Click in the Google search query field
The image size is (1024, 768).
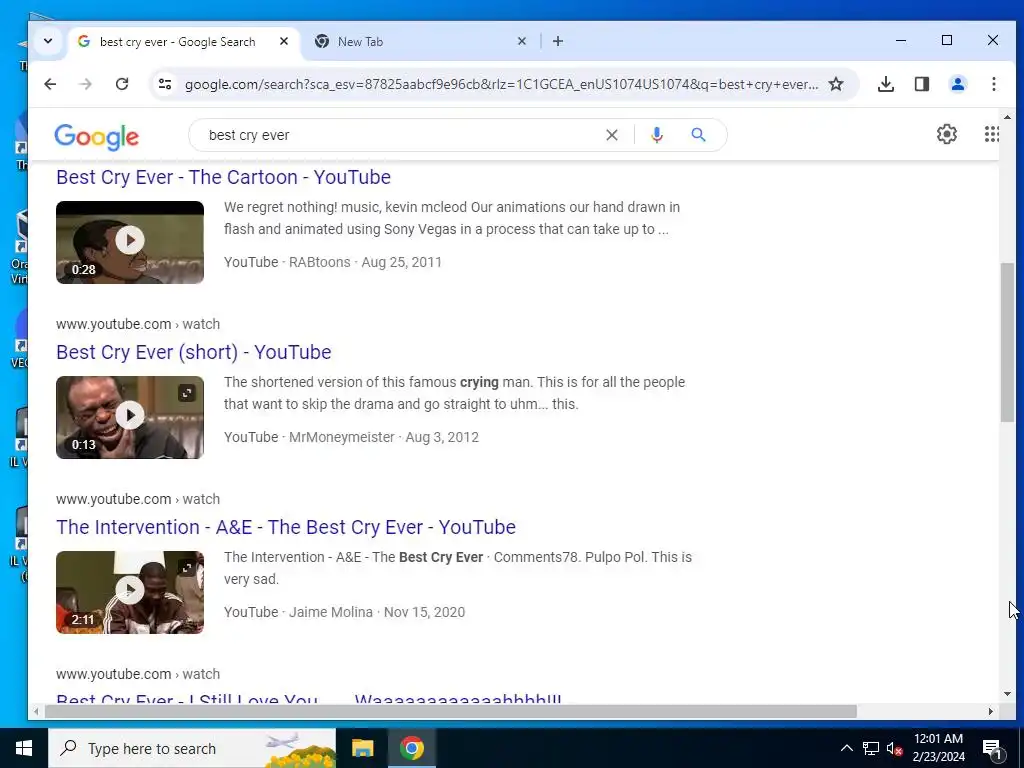coord(398,135)
